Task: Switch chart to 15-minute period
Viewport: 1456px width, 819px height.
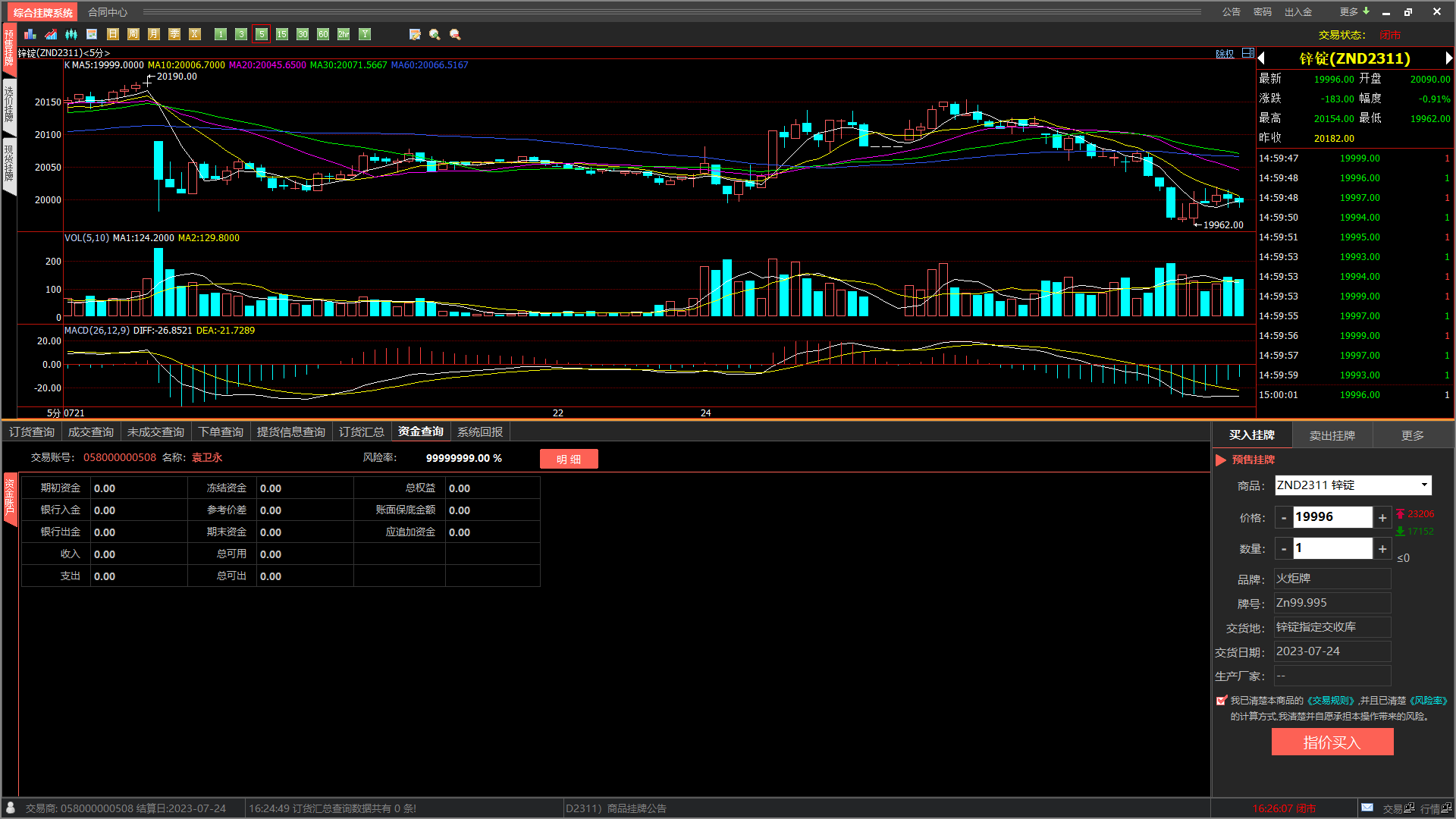Action: 282,34
